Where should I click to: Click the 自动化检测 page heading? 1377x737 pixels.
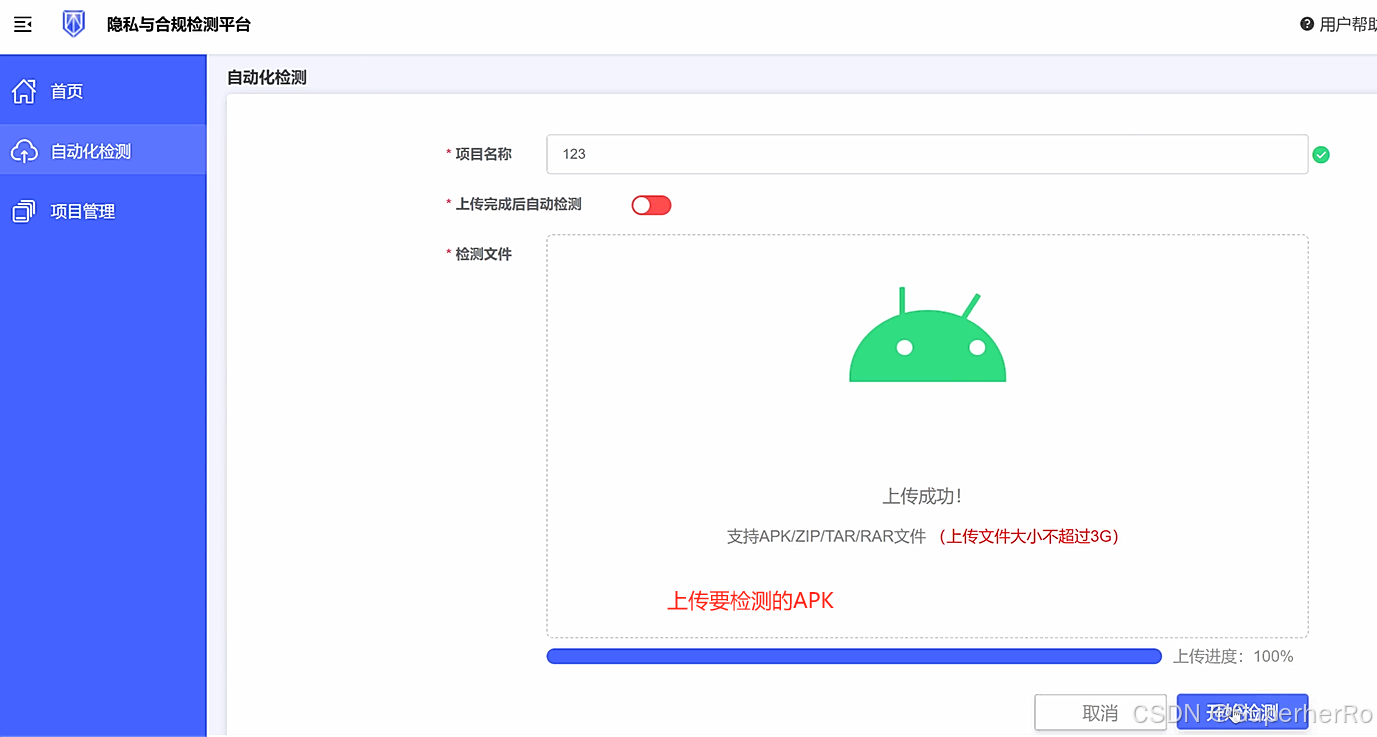pyautogui.click(x=267, y=77)
